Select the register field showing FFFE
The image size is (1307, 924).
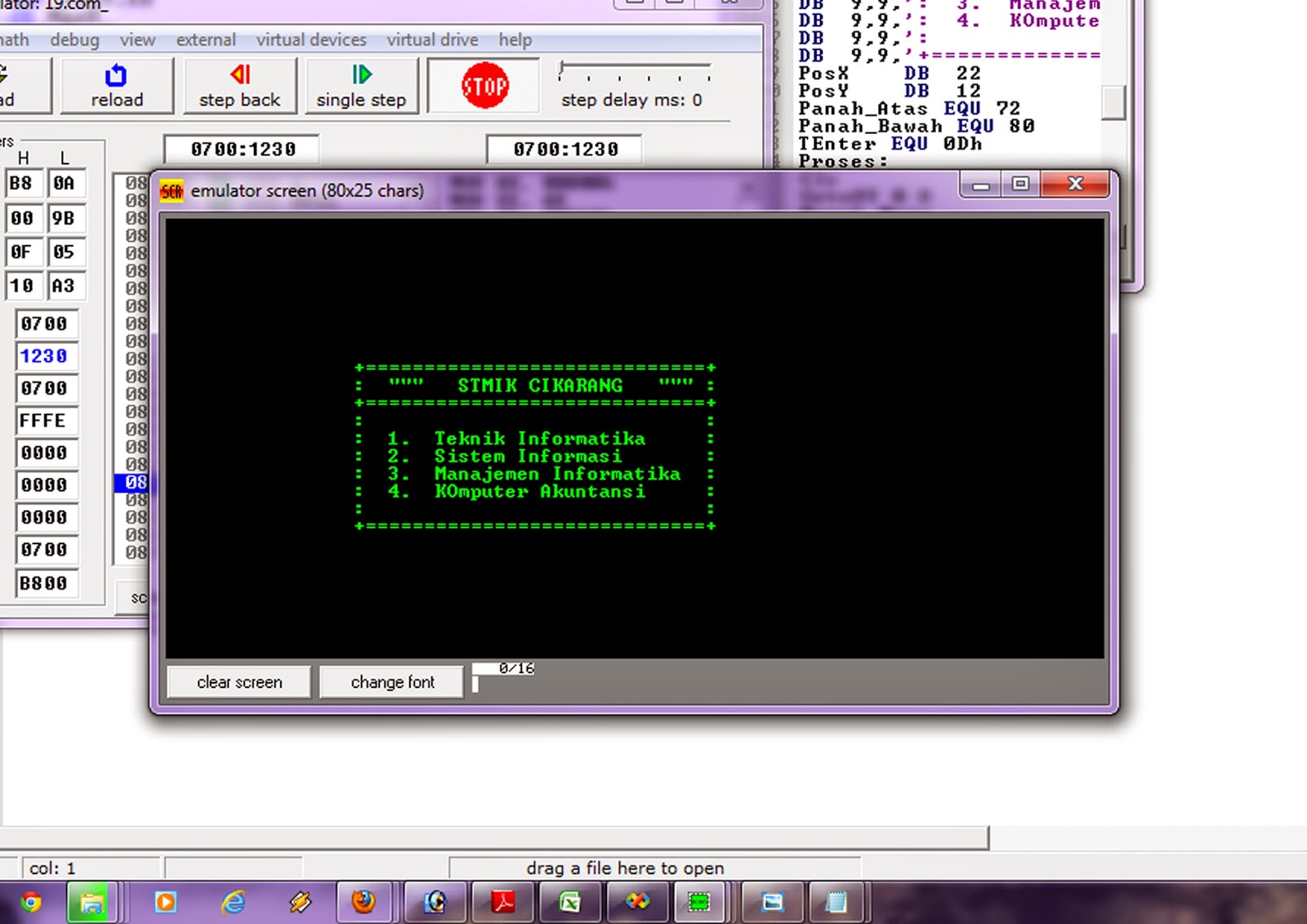[x=46, y=421]
